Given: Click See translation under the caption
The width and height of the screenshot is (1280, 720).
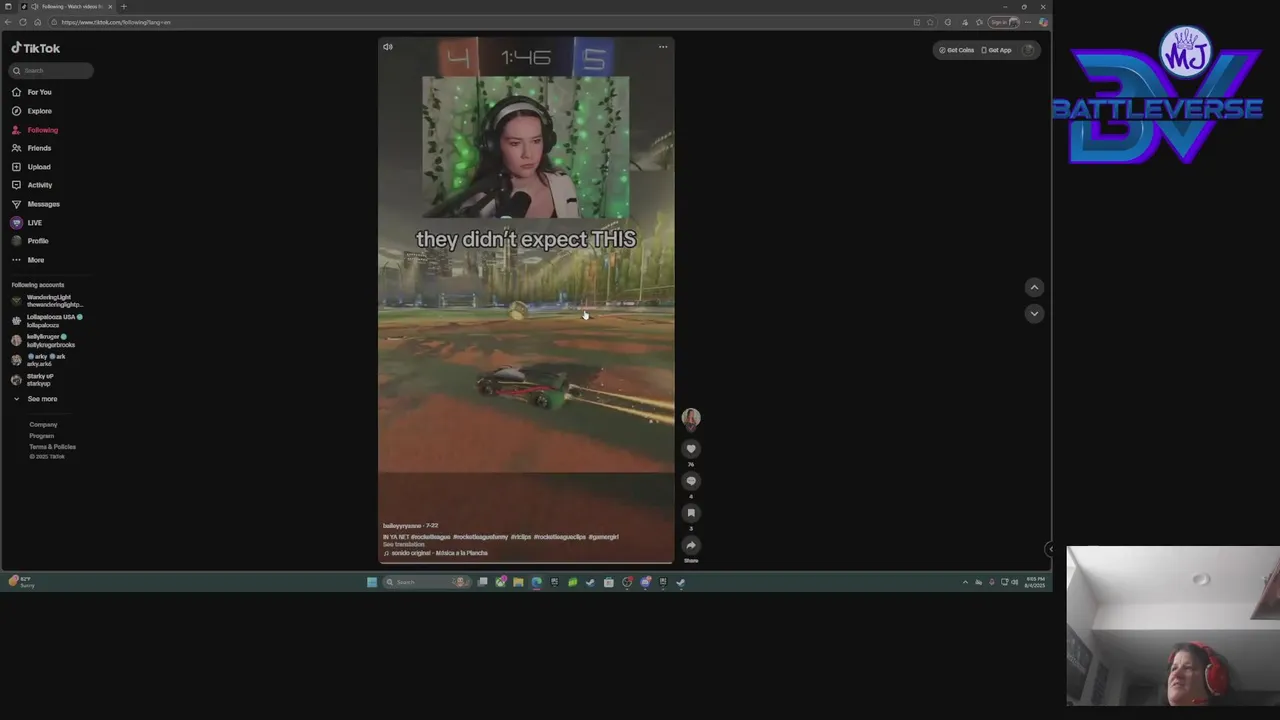Looking at the screenshot, I should click(x=404, y=545).
